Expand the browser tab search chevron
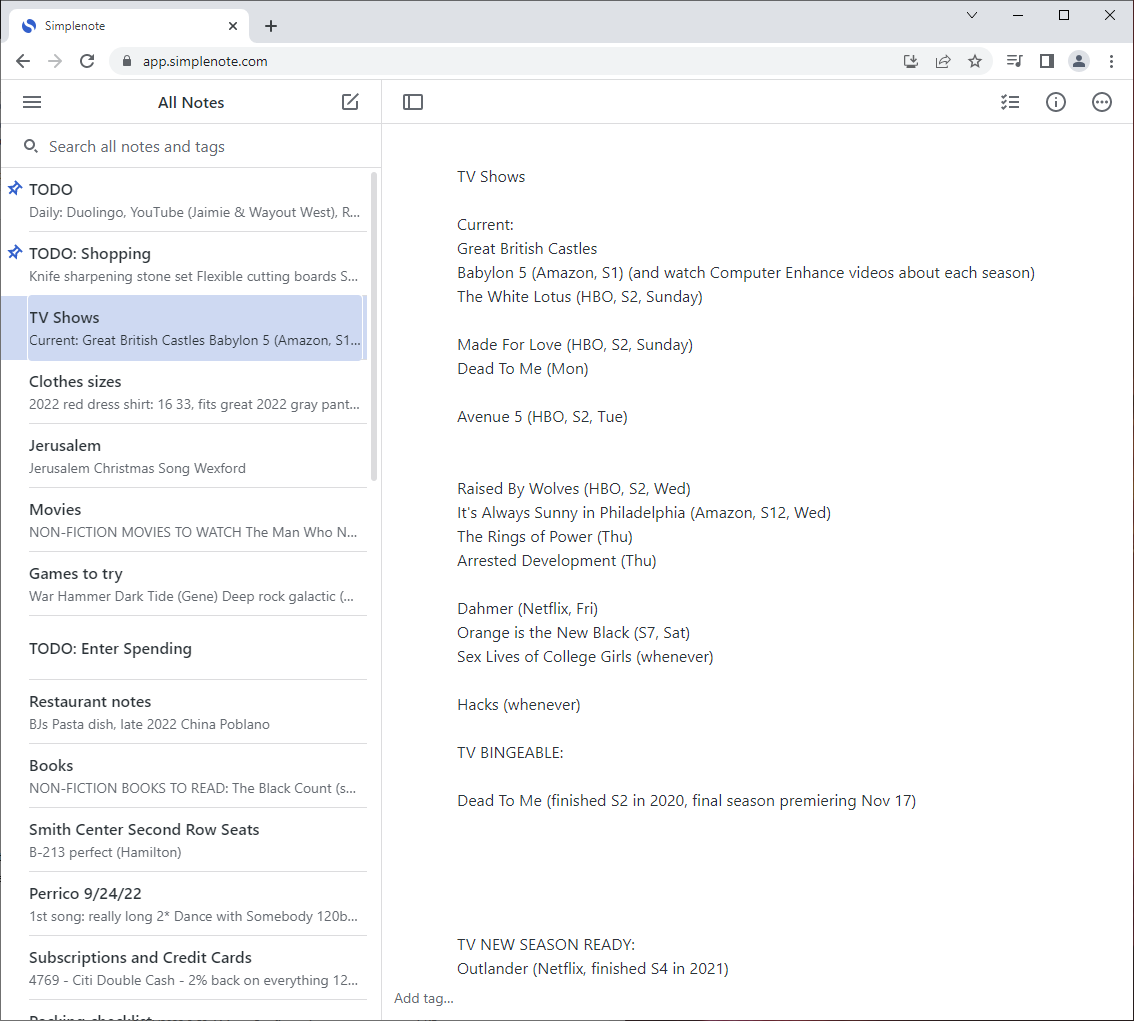The height and width of the screenshot is (1021, 1134). pos(972,15)
